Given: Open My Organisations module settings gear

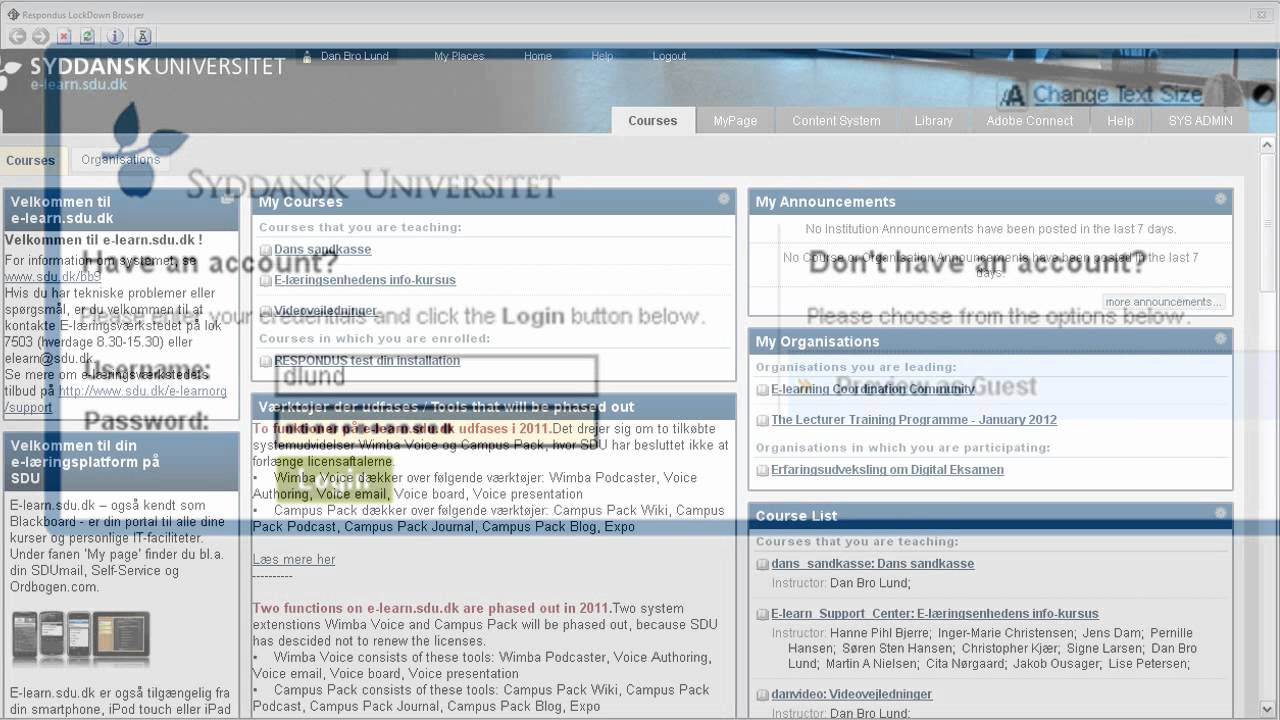Looking at the screenshot, I should point(1220,339).
